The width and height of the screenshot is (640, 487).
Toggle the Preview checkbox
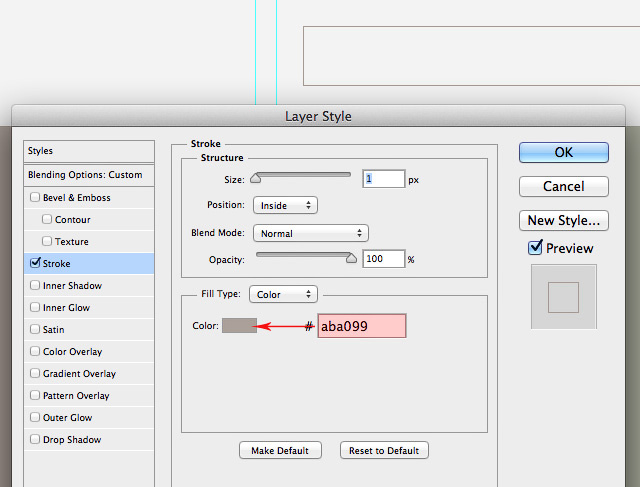535,247
